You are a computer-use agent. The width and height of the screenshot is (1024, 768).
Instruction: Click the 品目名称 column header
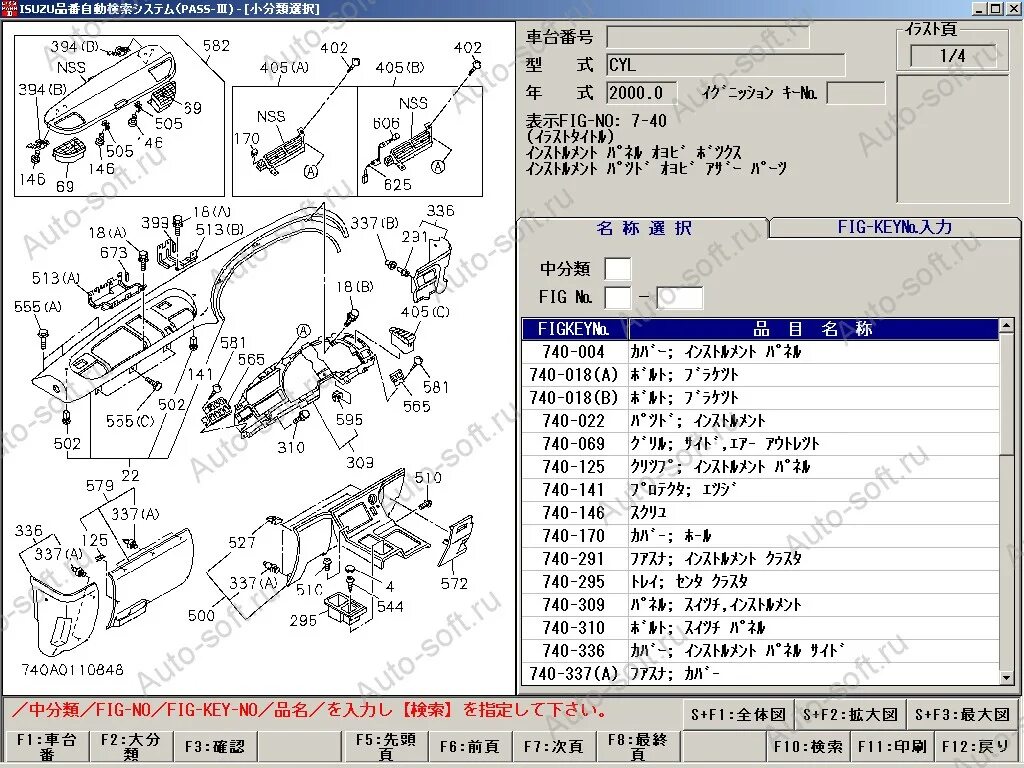click(x=813, y=329)
